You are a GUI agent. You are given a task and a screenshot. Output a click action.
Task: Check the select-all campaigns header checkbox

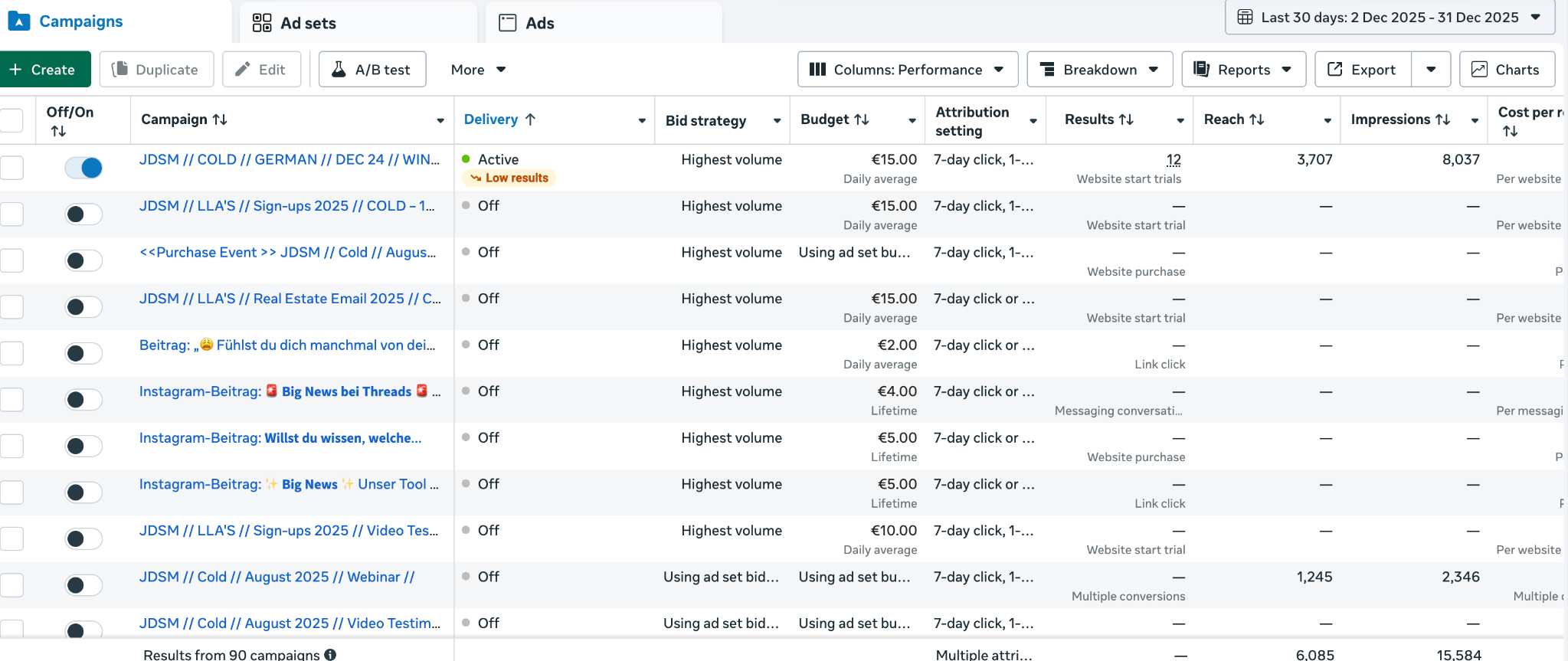click(x=11, y=120)
